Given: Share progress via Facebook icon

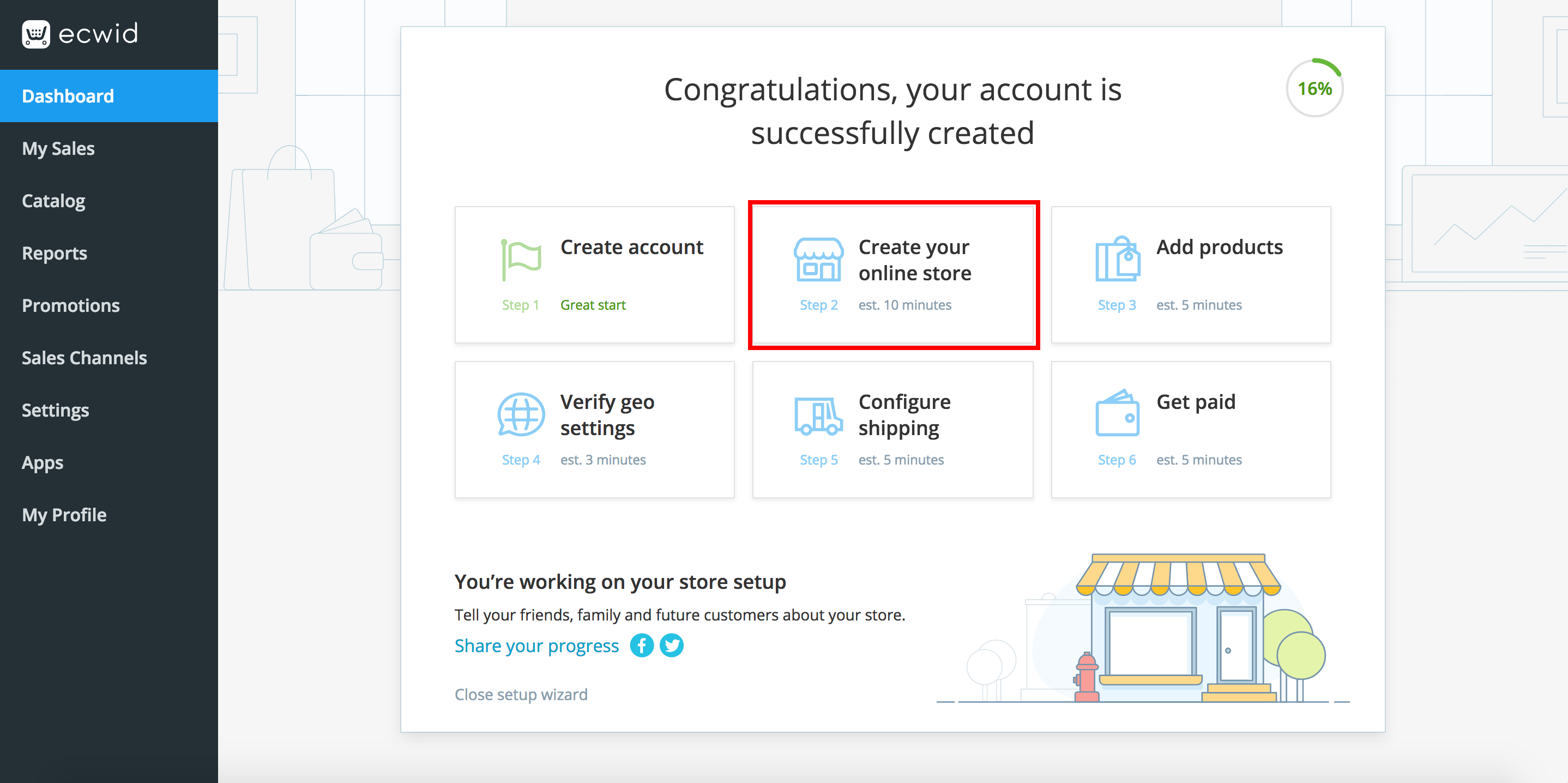Looking at the screenshot, I should tap(642, 646).
